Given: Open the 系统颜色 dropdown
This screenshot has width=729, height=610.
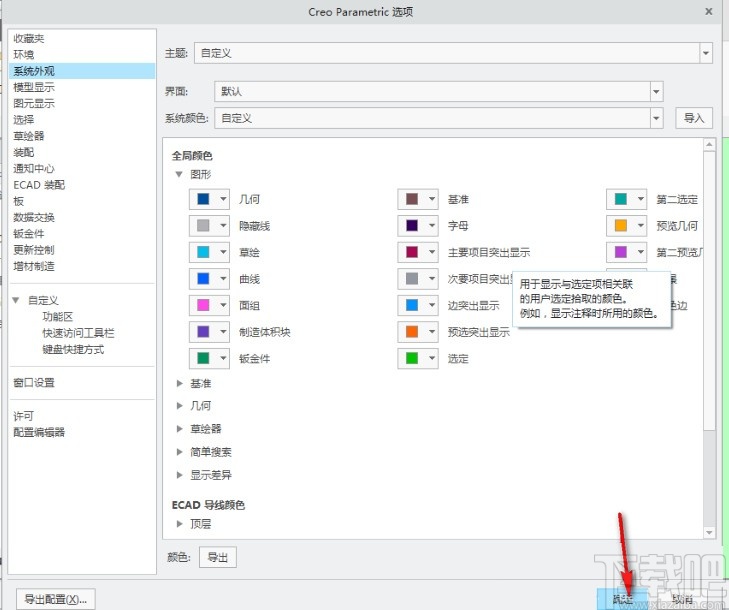Looking at the screenshot, I should click(656, 118).
